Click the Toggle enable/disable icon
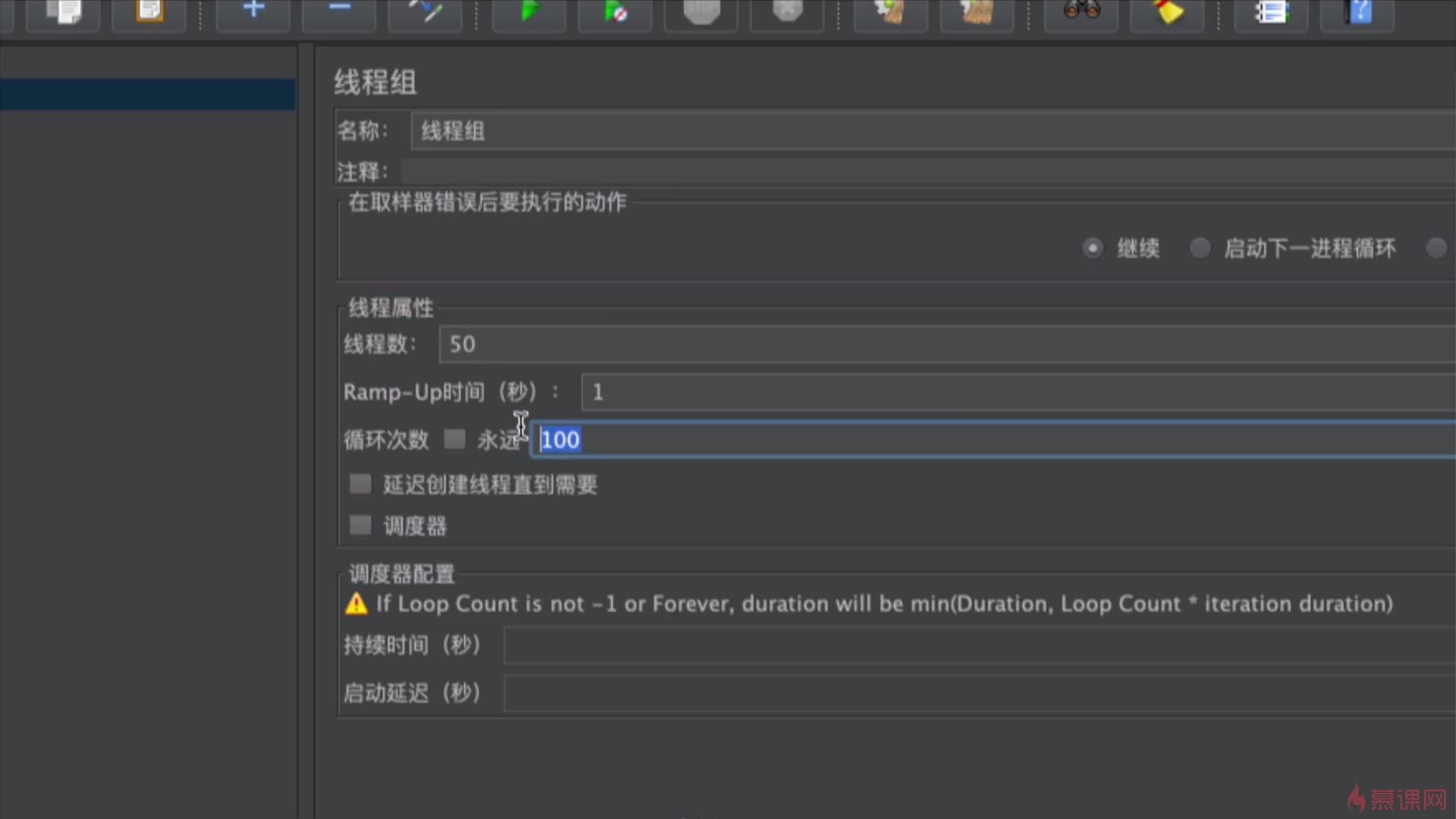This screenshot has height=819, width=1456. 425,11
